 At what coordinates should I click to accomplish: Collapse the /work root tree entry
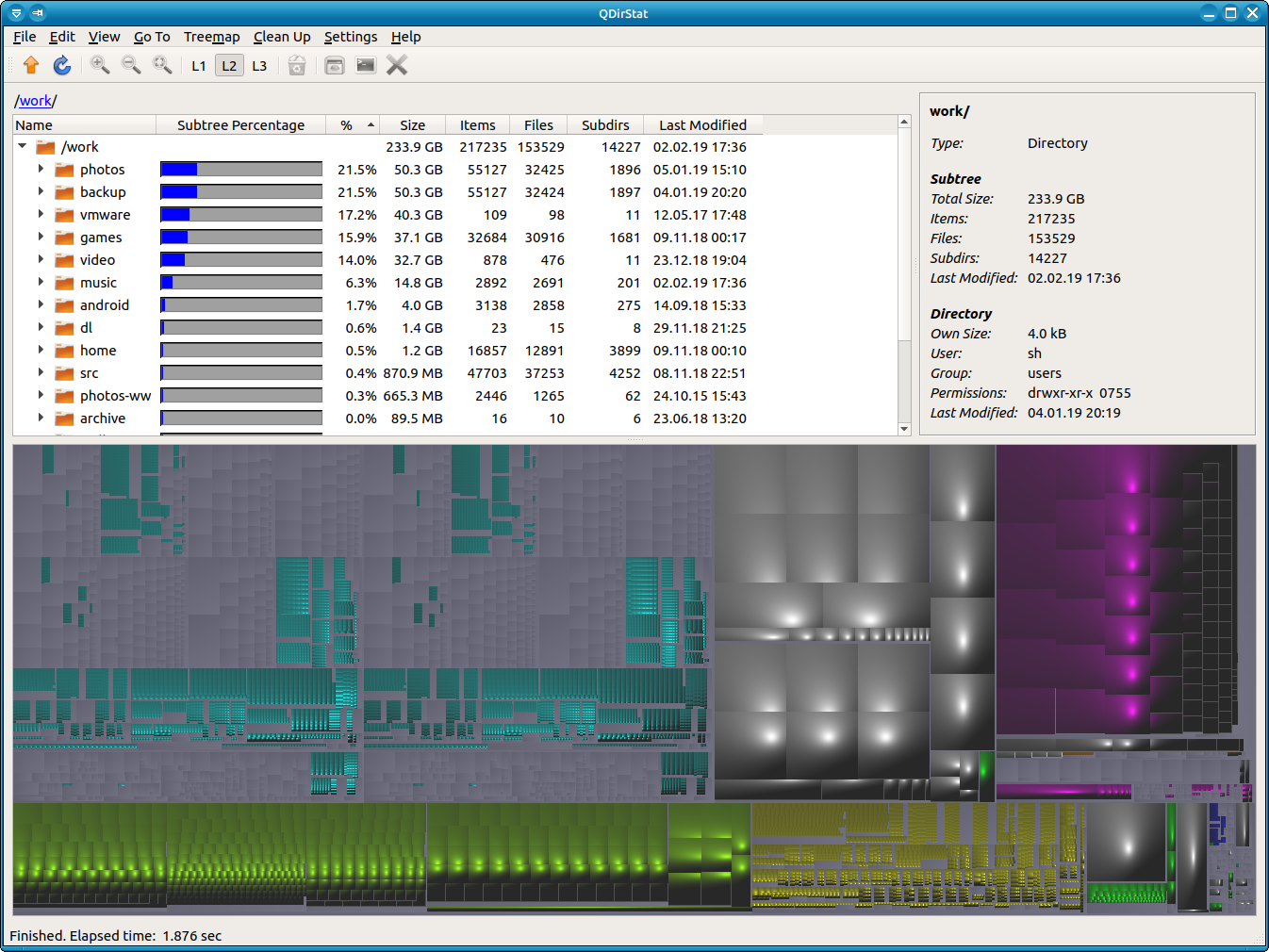pos(22,146)
